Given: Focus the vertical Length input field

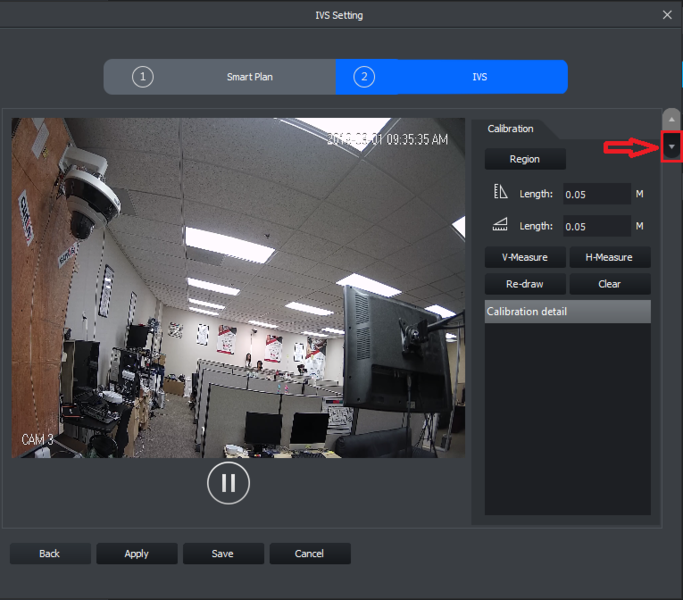Looking at the screenshot, I should click(x=596, y=194).
